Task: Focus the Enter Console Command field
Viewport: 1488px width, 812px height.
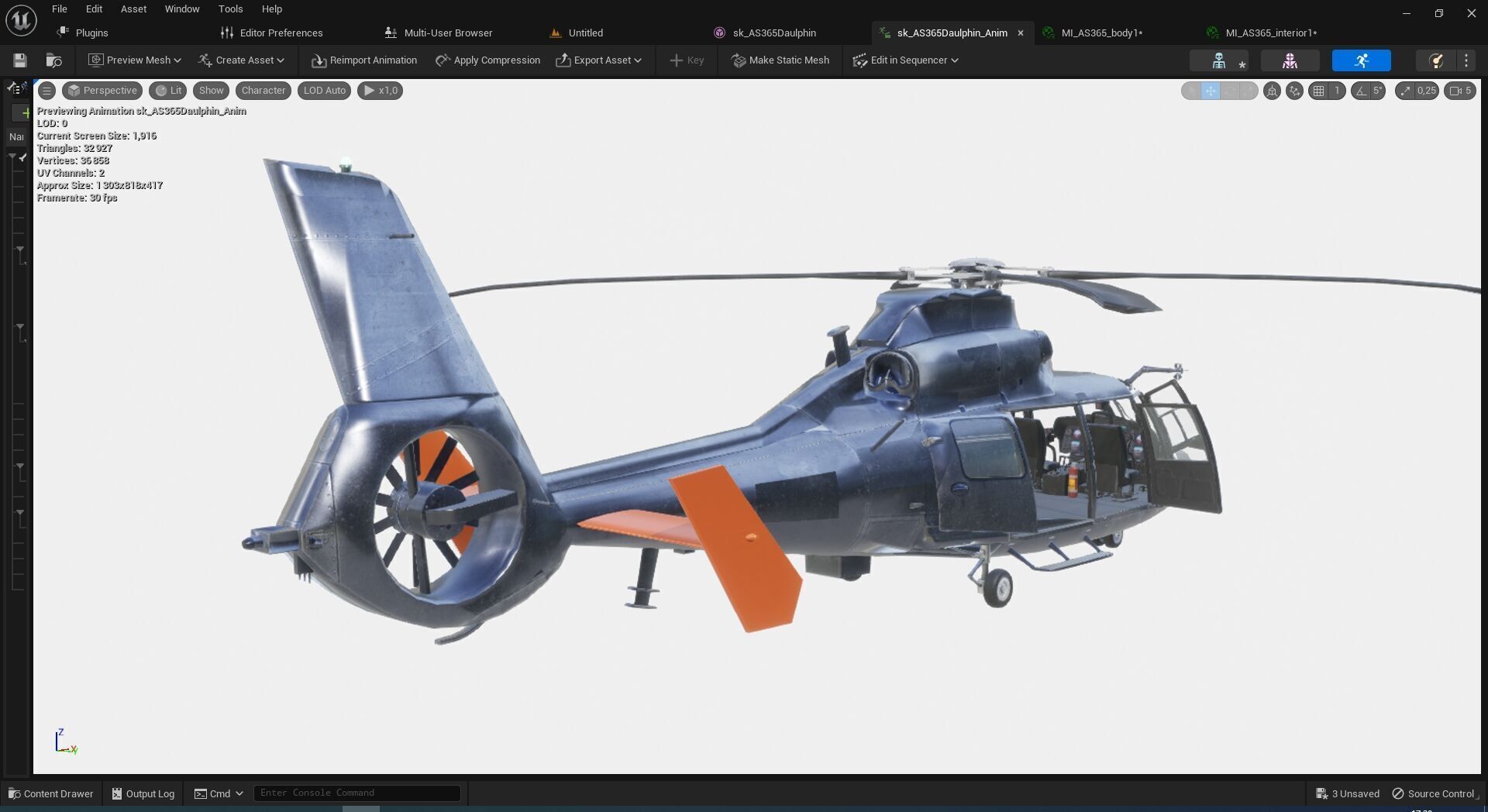Action: (x=357, y=793)
